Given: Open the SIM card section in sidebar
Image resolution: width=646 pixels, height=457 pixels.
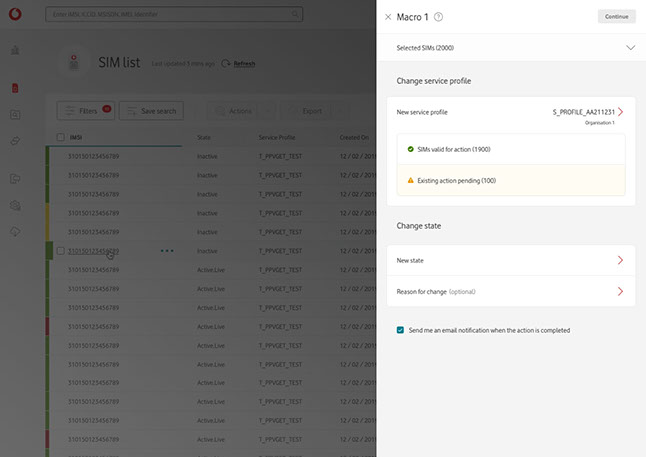Looking at the screenshot, I should [15, 88].
